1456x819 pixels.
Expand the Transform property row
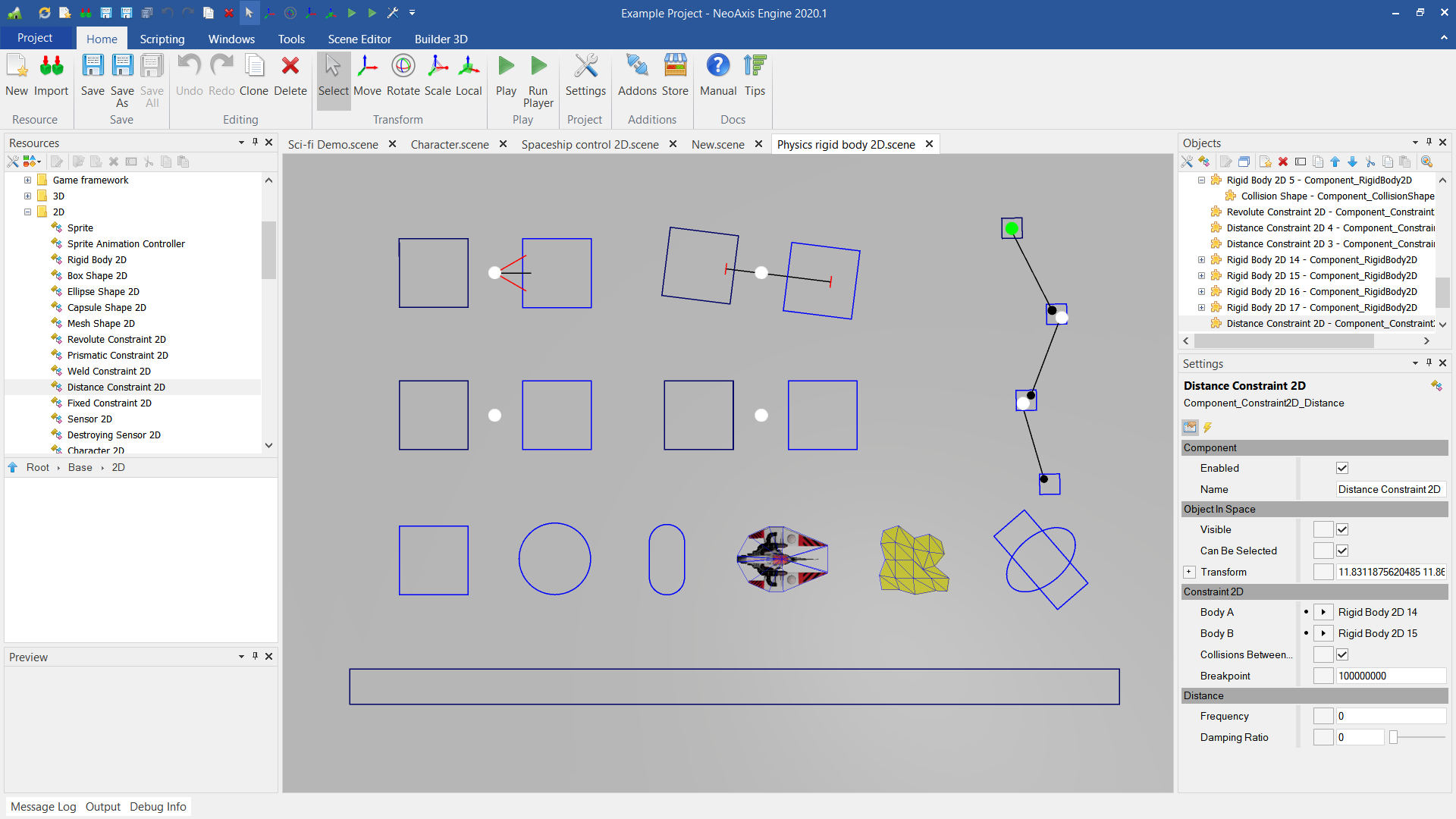(1189, 572)
